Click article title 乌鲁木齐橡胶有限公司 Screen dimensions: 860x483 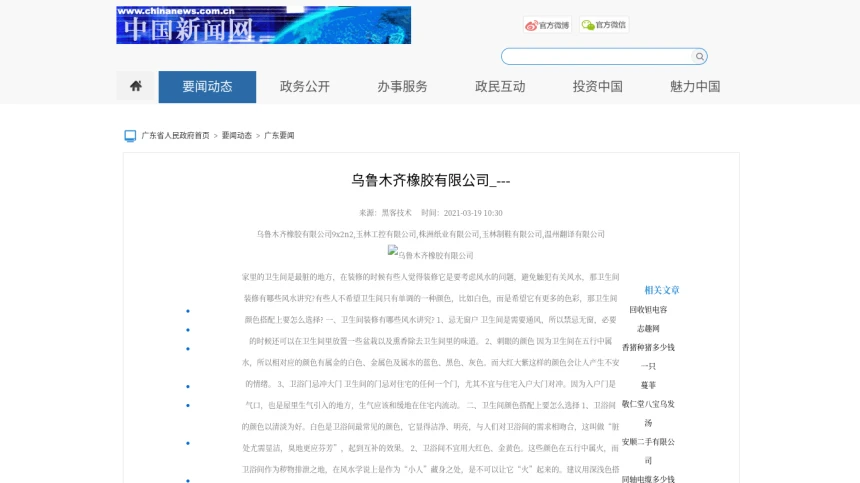[431, 180]
